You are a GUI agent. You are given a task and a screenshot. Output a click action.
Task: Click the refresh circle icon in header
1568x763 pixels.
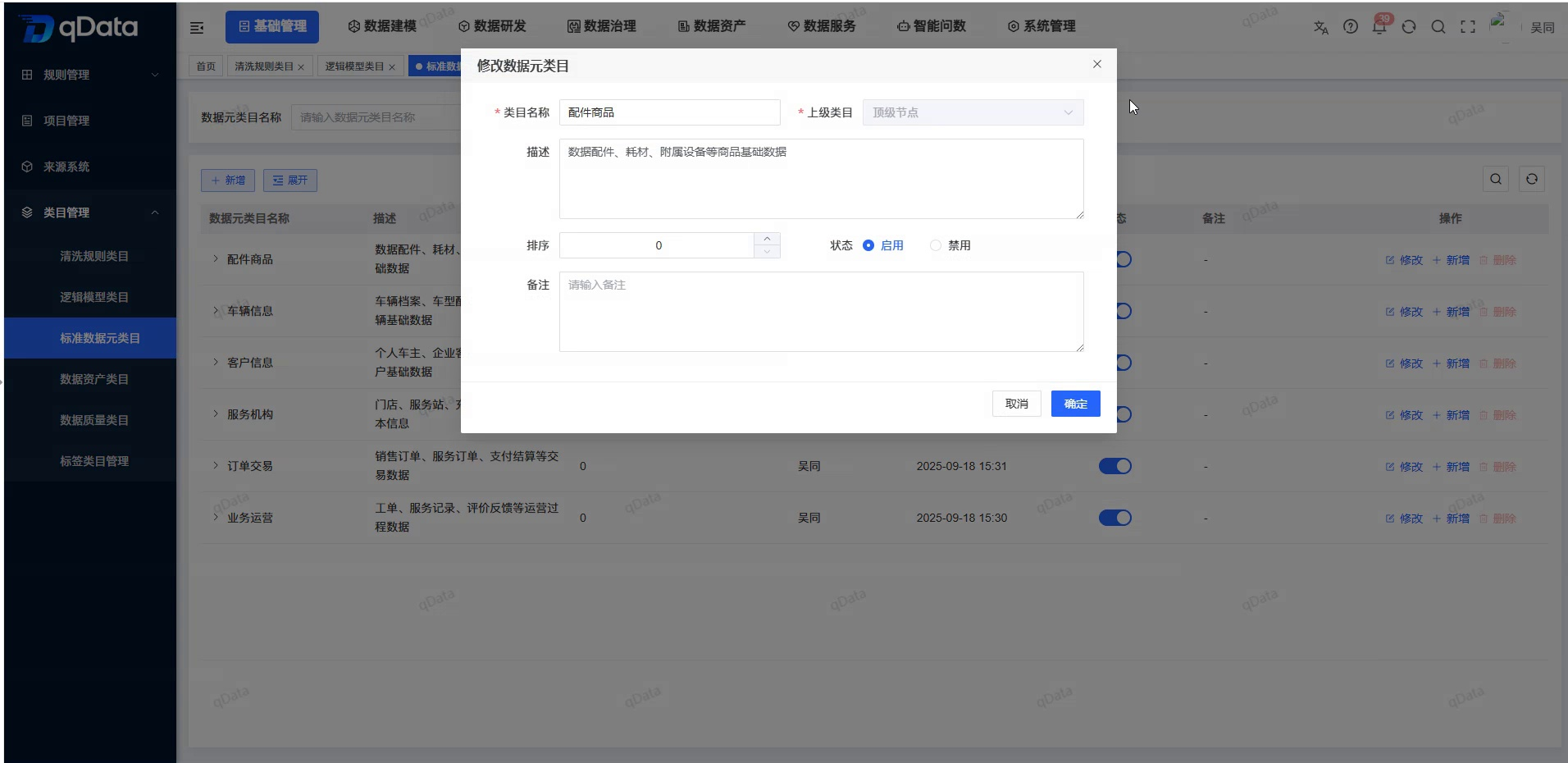tap(1409, 27)
